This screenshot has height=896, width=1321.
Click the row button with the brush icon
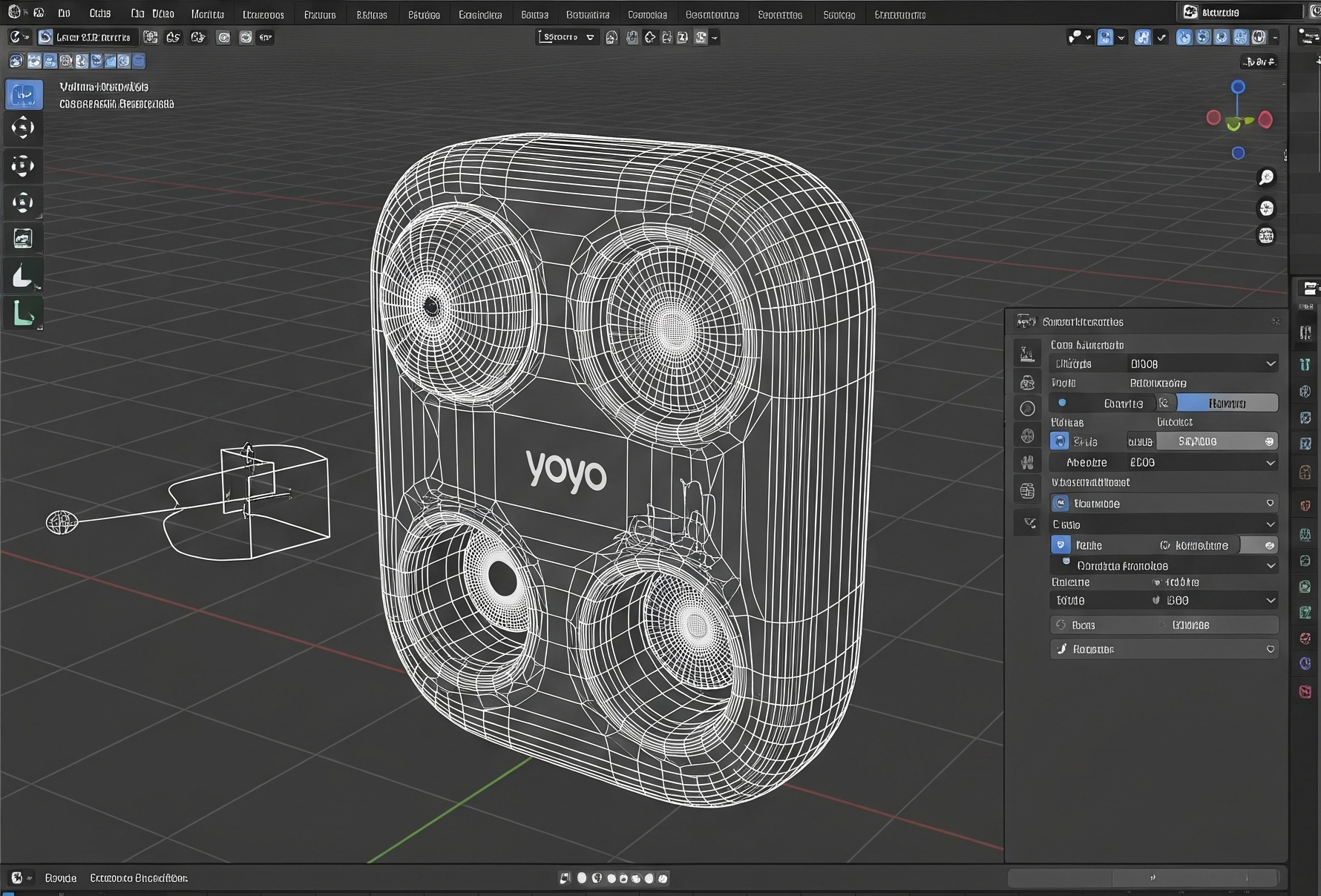(x=1164, y=649)
